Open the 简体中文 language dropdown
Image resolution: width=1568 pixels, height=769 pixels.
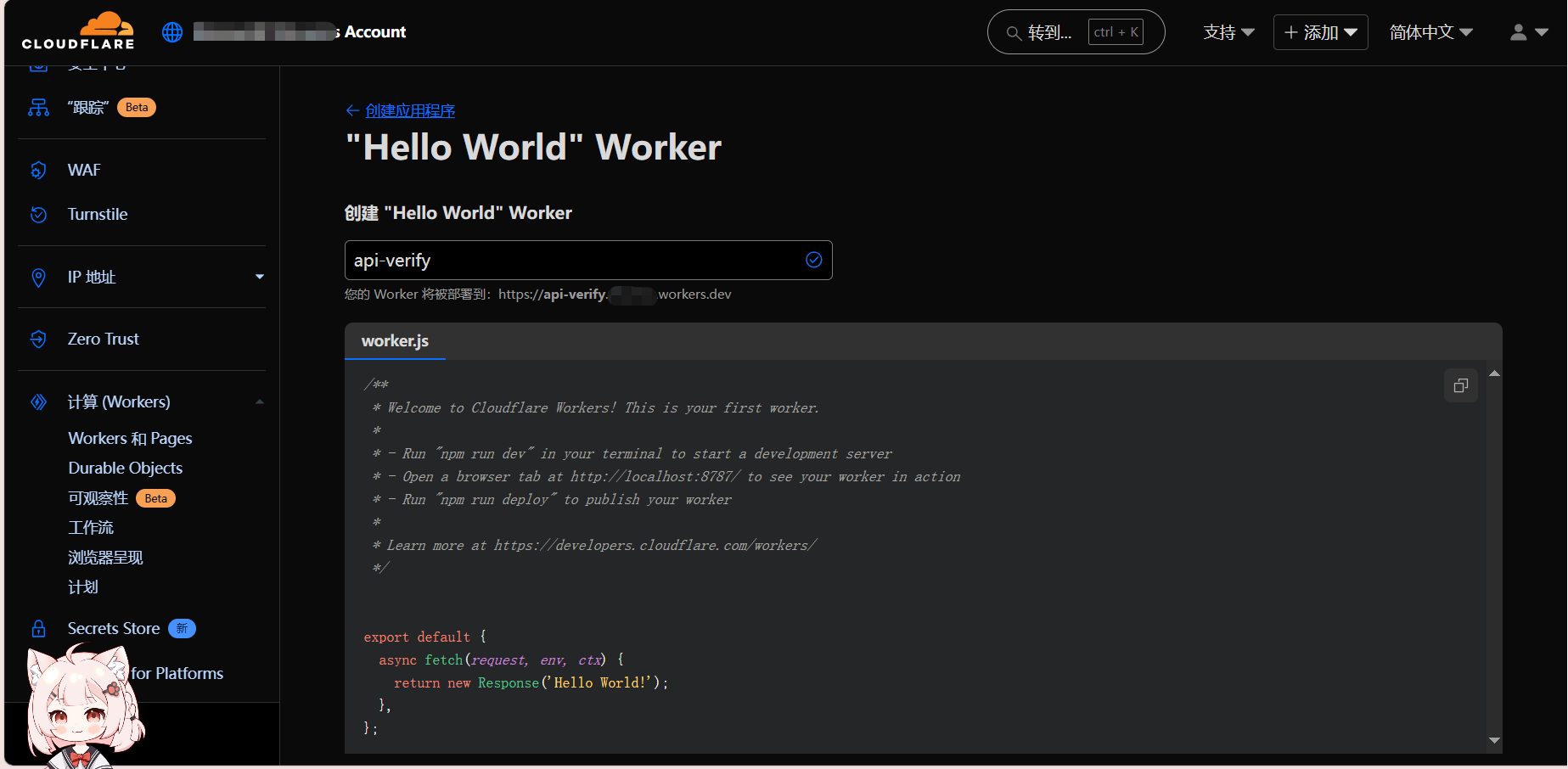click(1430, 32)
